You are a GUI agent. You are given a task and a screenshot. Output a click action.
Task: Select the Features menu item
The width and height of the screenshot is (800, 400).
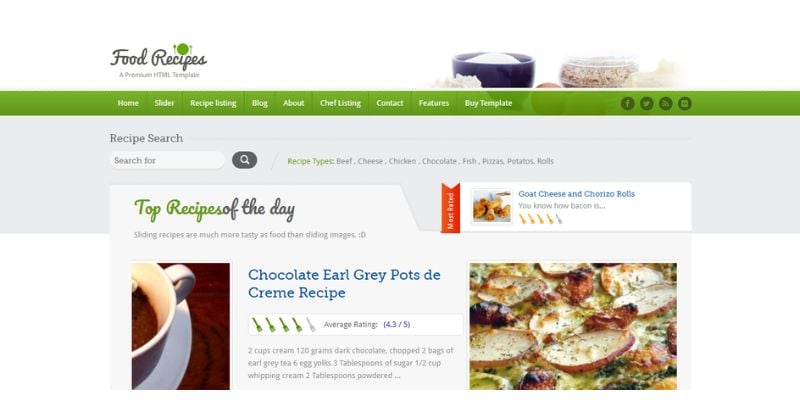pyautogui.click(x=434, y=103)
